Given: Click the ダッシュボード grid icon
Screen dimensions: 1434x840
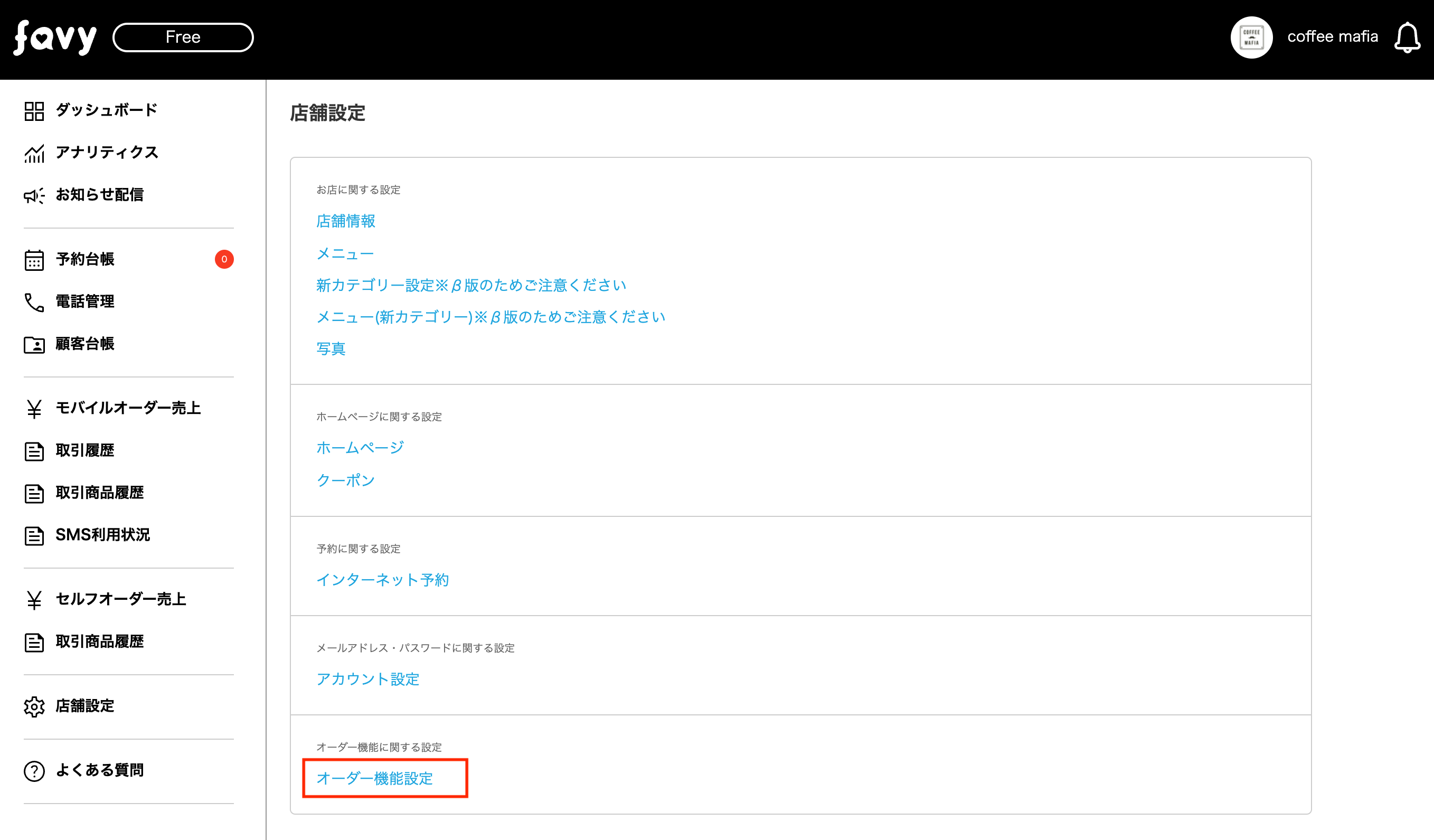Looking at the screenshot, I should pyautogui.click(x=34, y=111).
